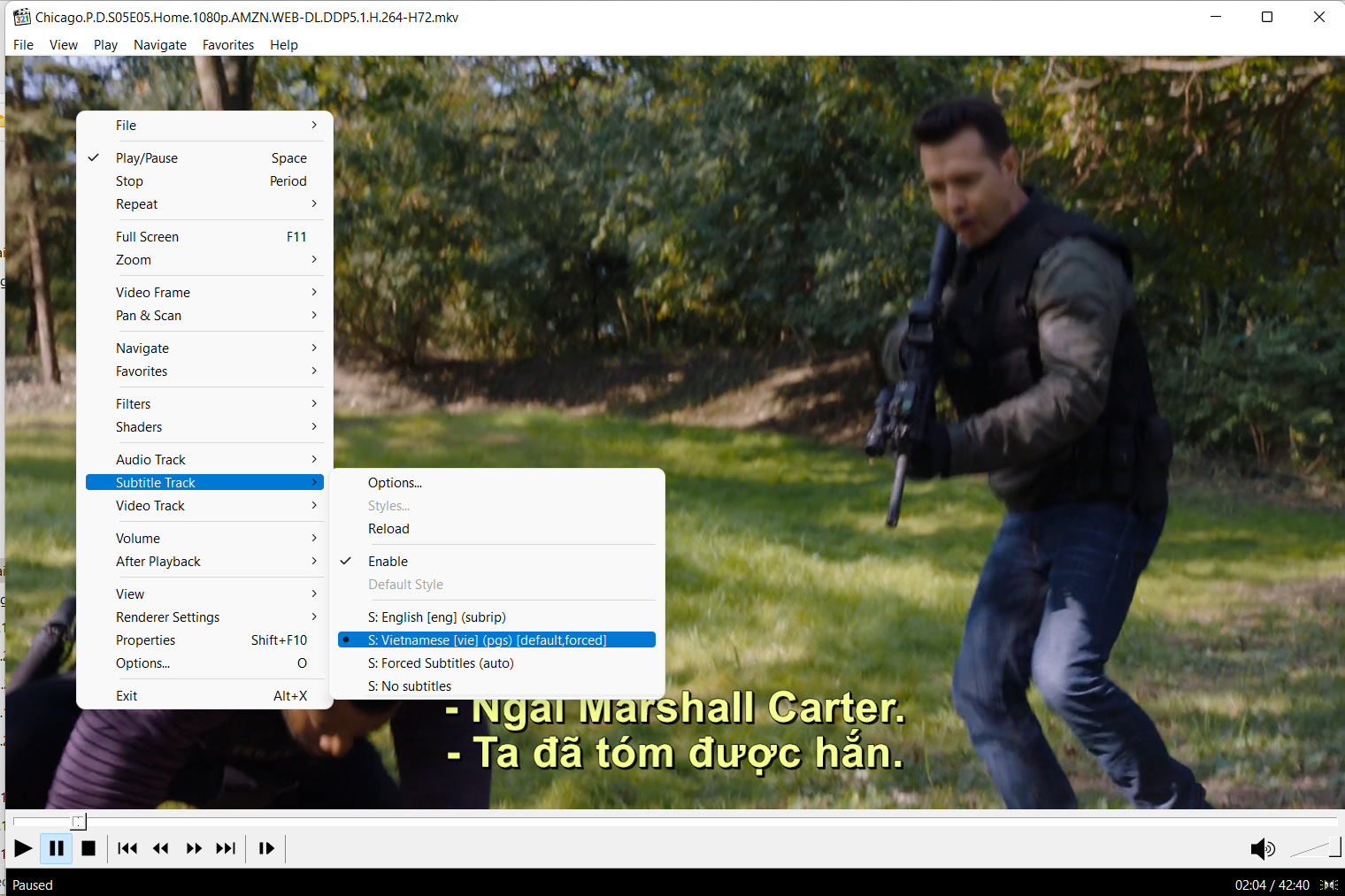Viewport: 1345px width, 896px height.
Task: Click the highlighted Subtitle Track entry
Action: [204, 483]
